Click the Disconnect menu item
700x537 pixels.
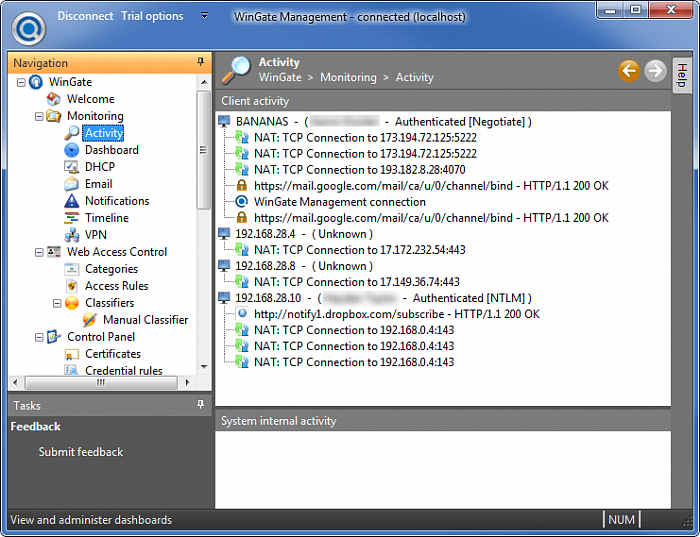85,16
